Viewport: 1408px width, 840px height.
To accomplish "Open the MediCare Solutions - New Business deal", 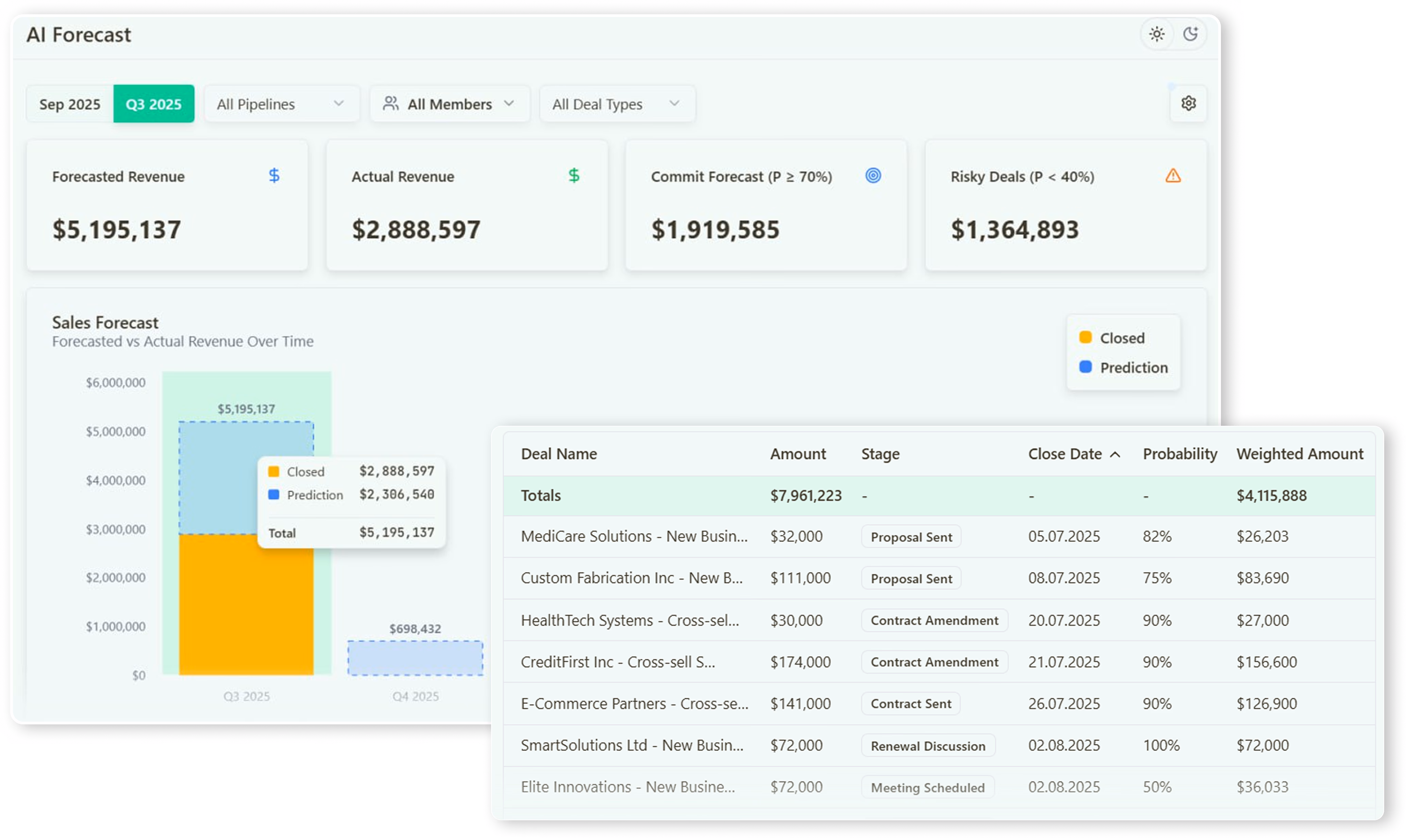I will coord(634,536).
